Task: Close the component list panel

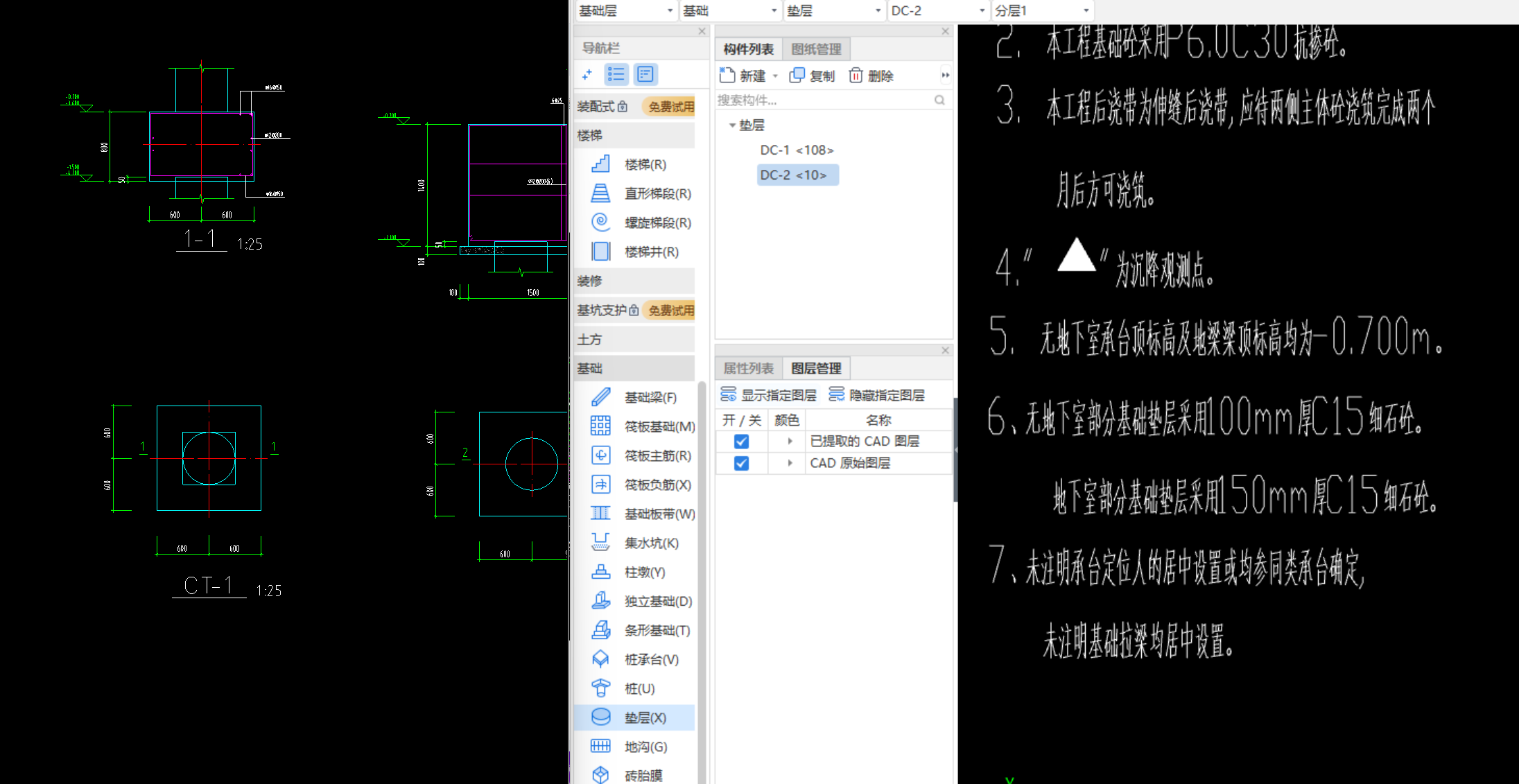Action: tap(945, 31)
